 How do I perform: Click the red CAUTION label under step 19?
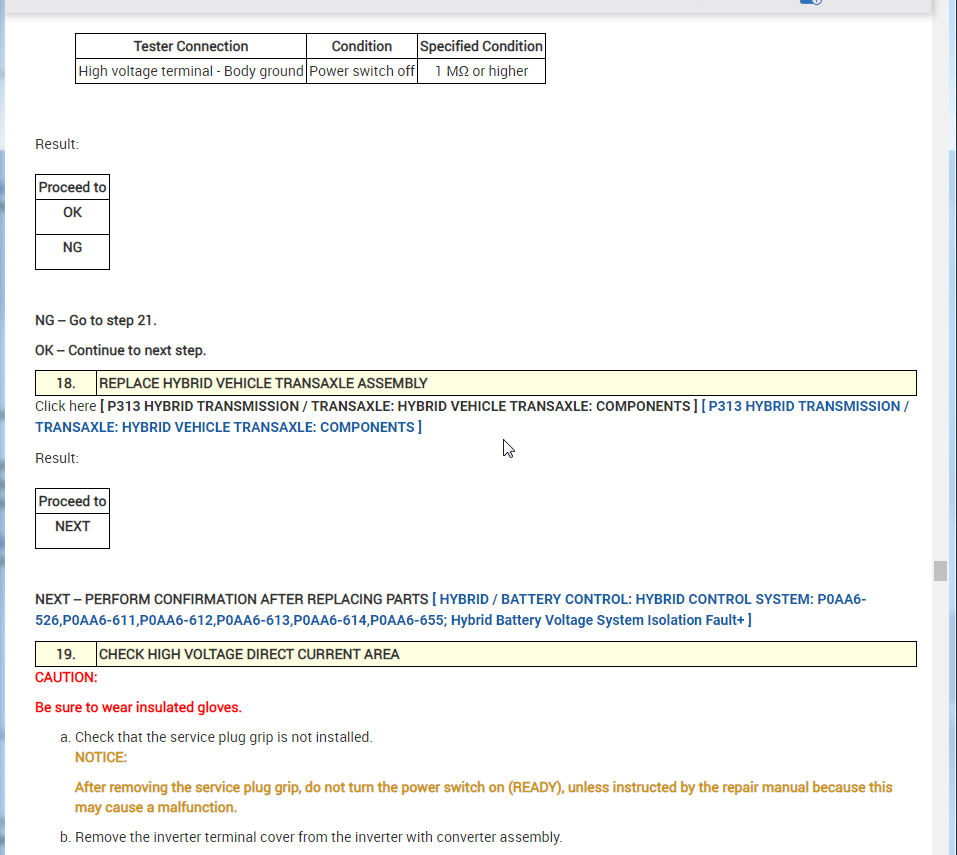(x=66, y=677)
